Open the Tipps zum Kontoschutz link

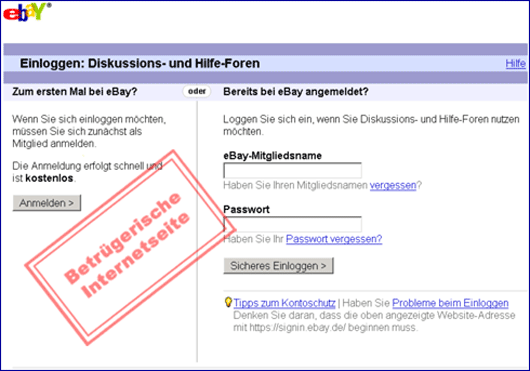[284, 303]
